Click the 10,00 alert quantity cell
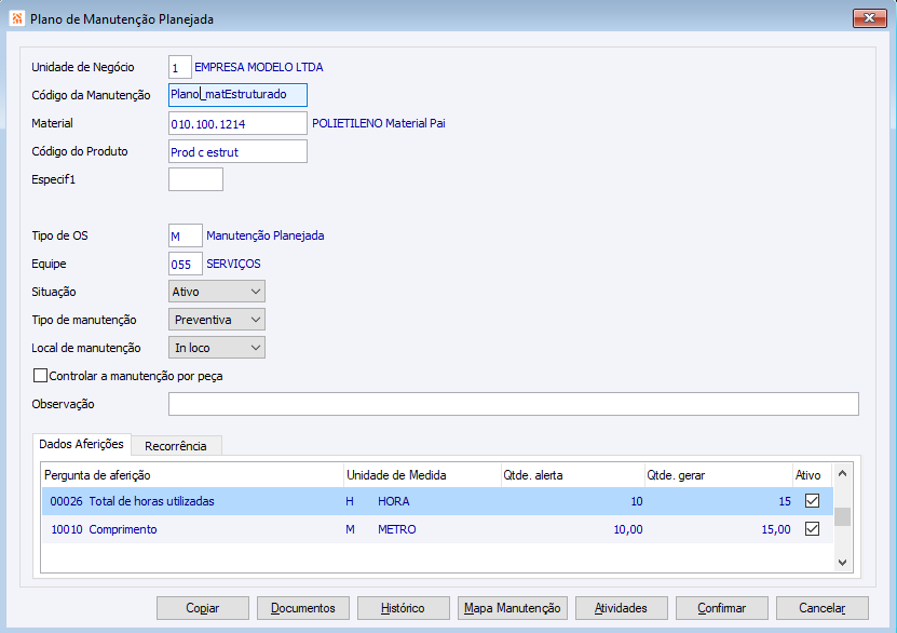This screenshot has width=897, height=633. [x=628, y=530]
